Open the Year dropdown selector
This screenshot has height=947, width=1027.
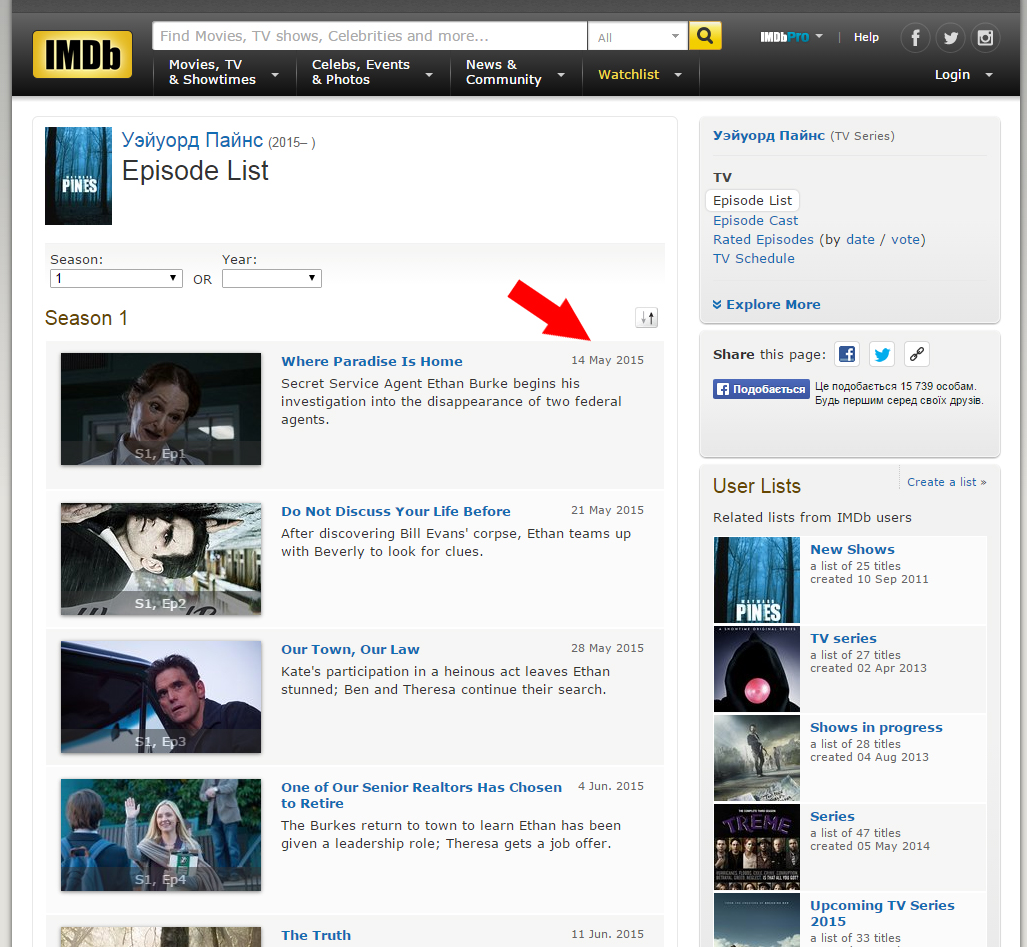(271, 279)
